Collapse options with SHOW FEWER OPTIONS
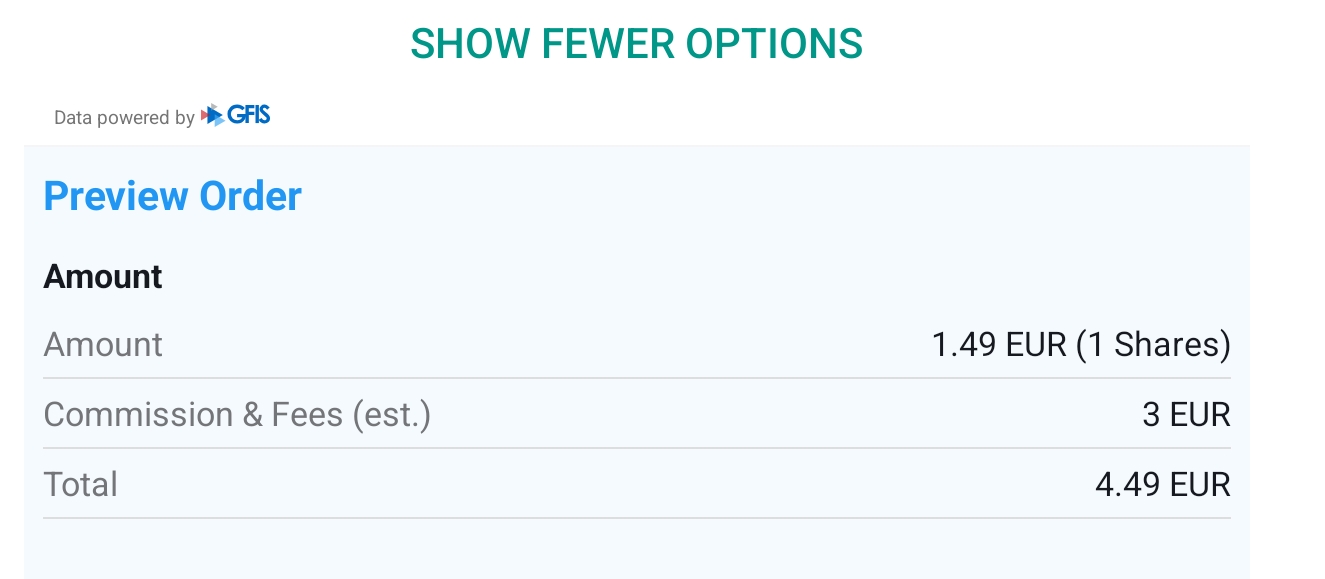The image size is (1325, 579). click(x=636, y=44)
